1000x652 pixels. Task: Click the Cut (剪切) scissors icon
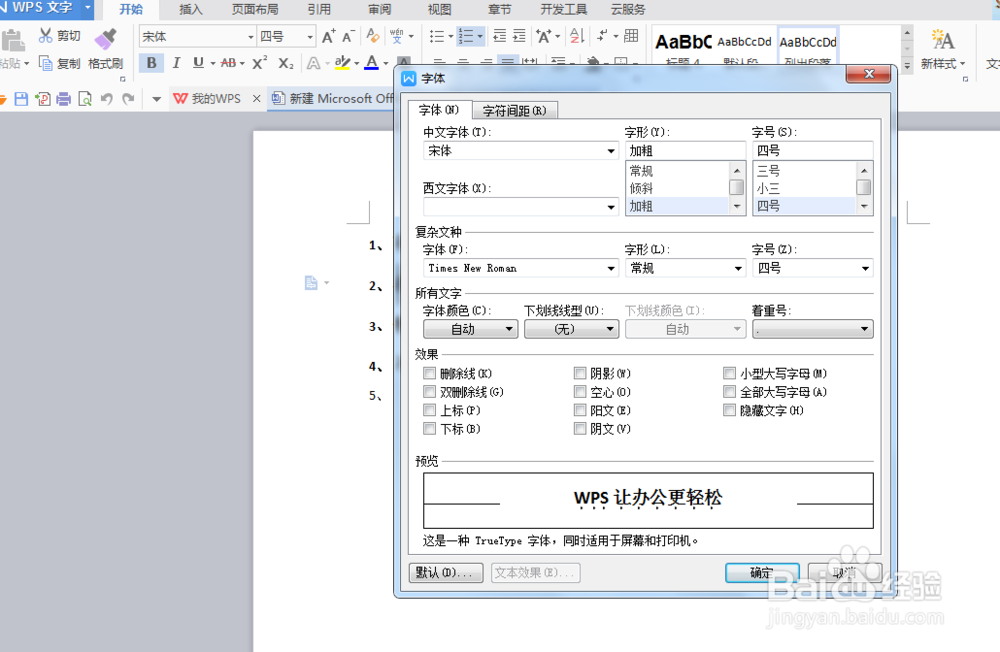(x=45, y=35)
